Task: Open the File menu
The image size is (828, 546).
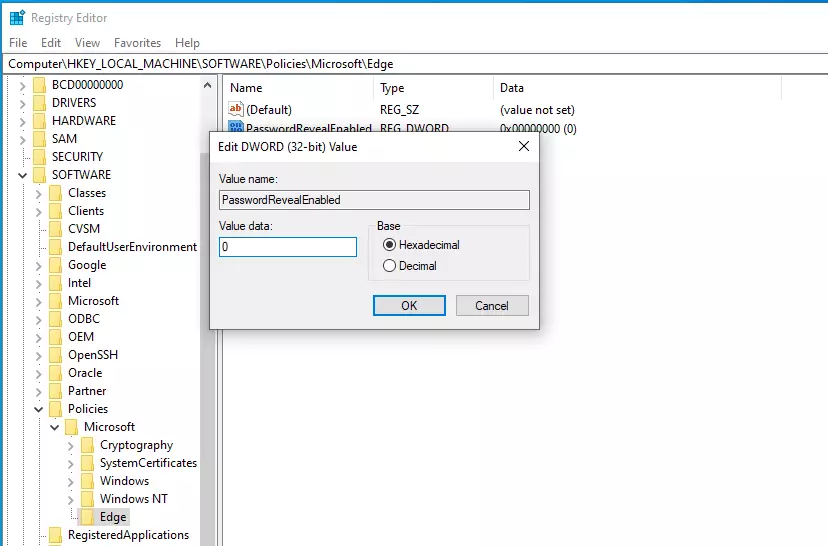Action: pyautogui.click(x=18, y=43)
